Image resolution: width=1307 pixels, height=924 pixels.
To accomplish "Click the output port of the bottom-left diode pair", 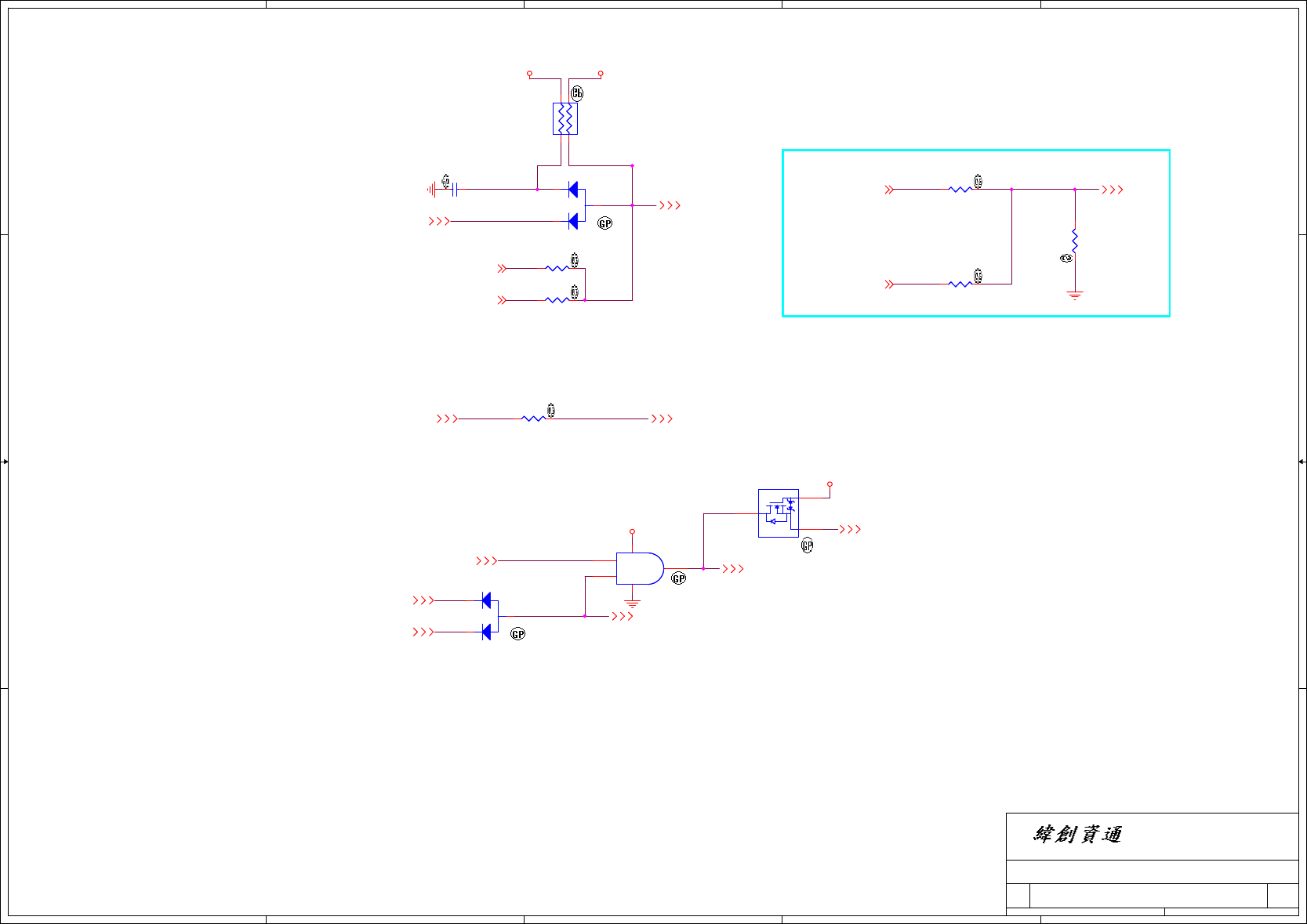I will point(623,616).
